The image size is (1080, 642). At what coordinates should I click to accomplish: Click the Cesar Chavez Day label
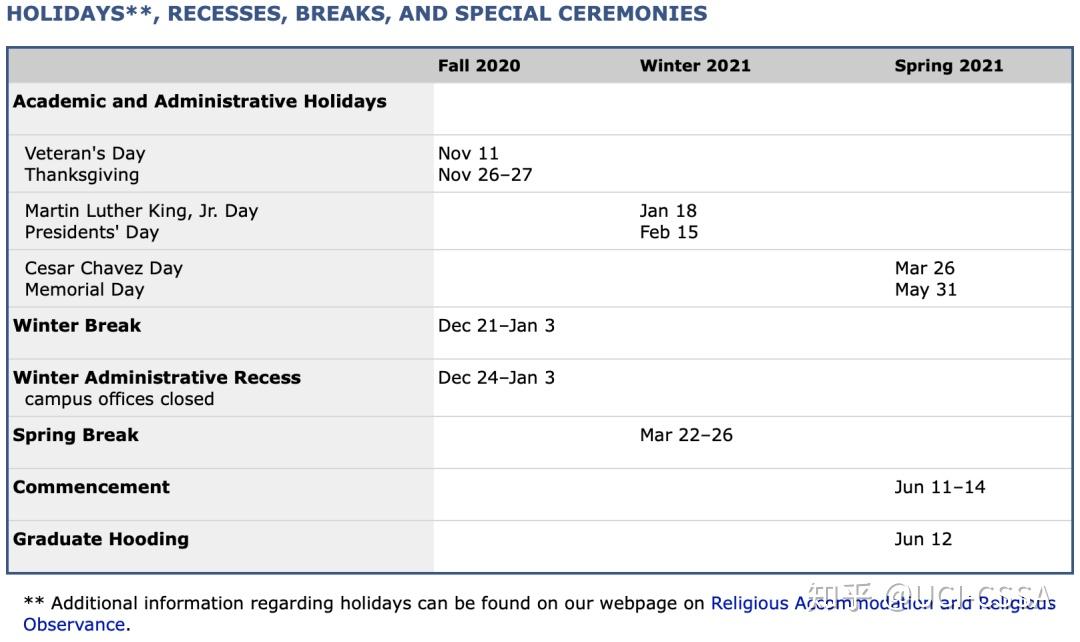tap(104, 268)
